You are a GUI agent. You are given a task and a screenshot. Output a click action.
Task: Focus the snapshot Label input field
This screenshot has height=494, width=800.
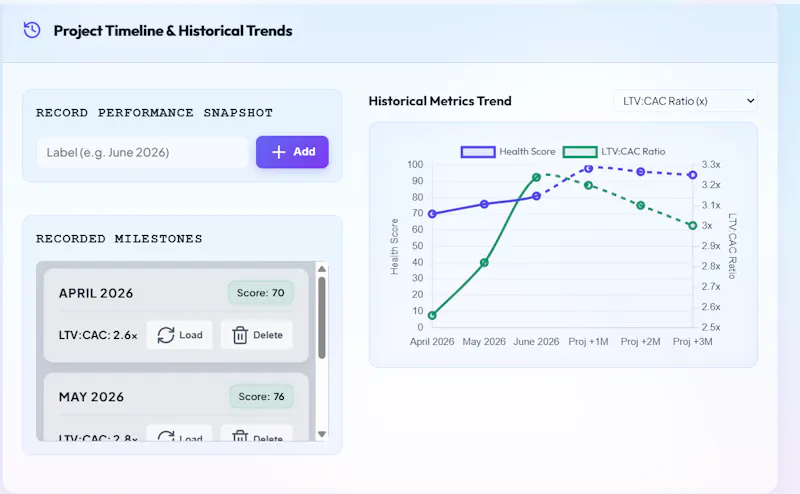(142, 152)
